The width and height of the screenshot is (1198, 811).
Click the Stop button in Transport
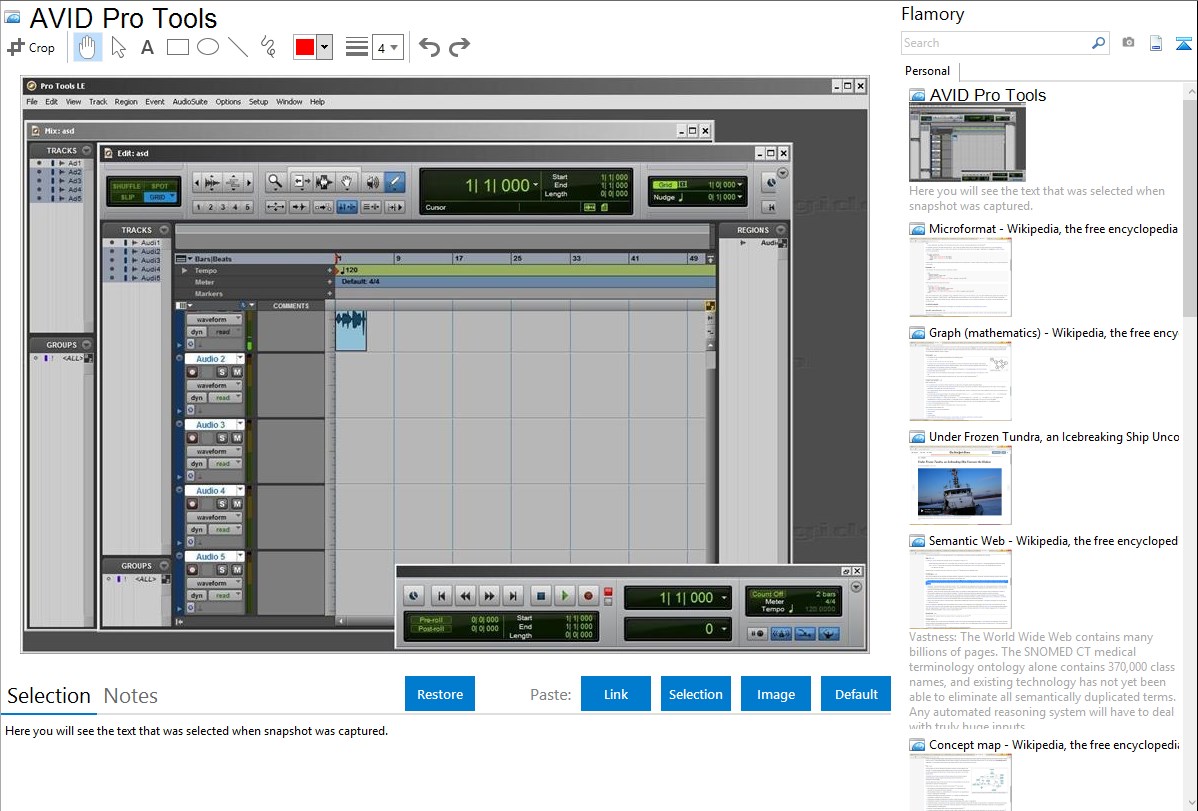[541, 595]
